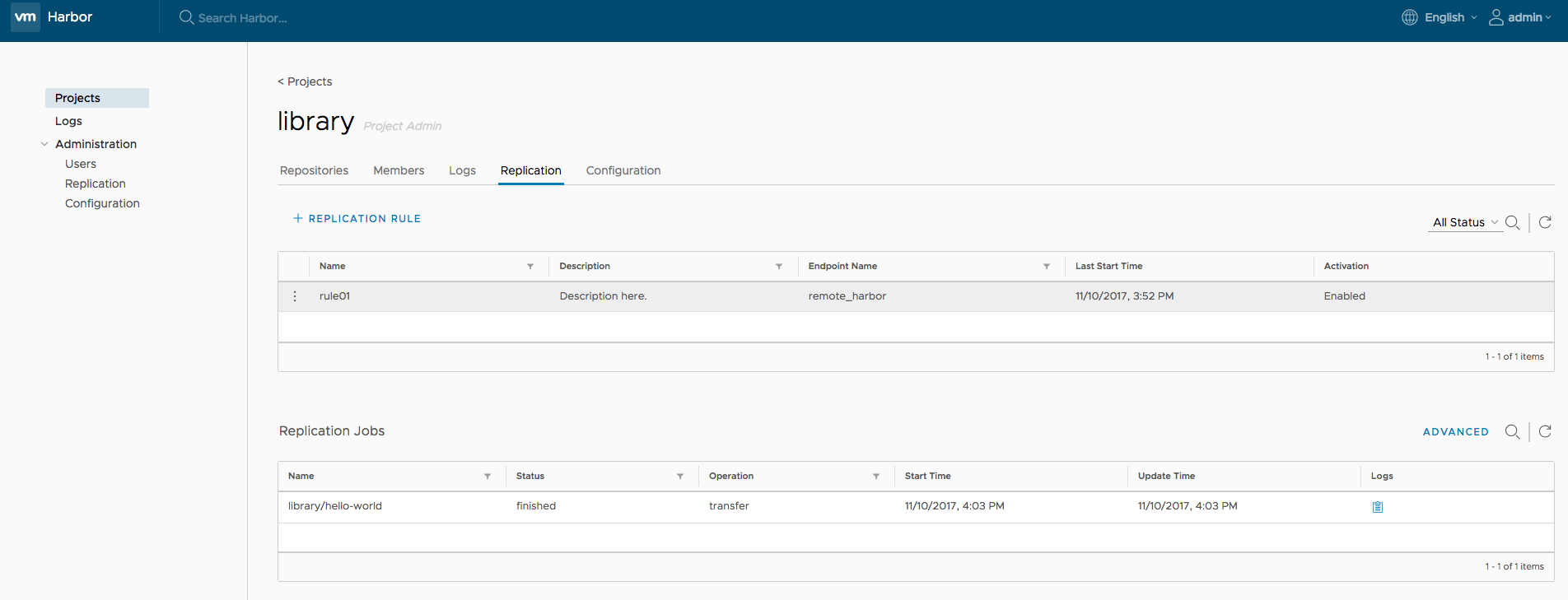Click the Harbor title in header
This screenshot has width=1568, height=600.
tap(70, 16)
